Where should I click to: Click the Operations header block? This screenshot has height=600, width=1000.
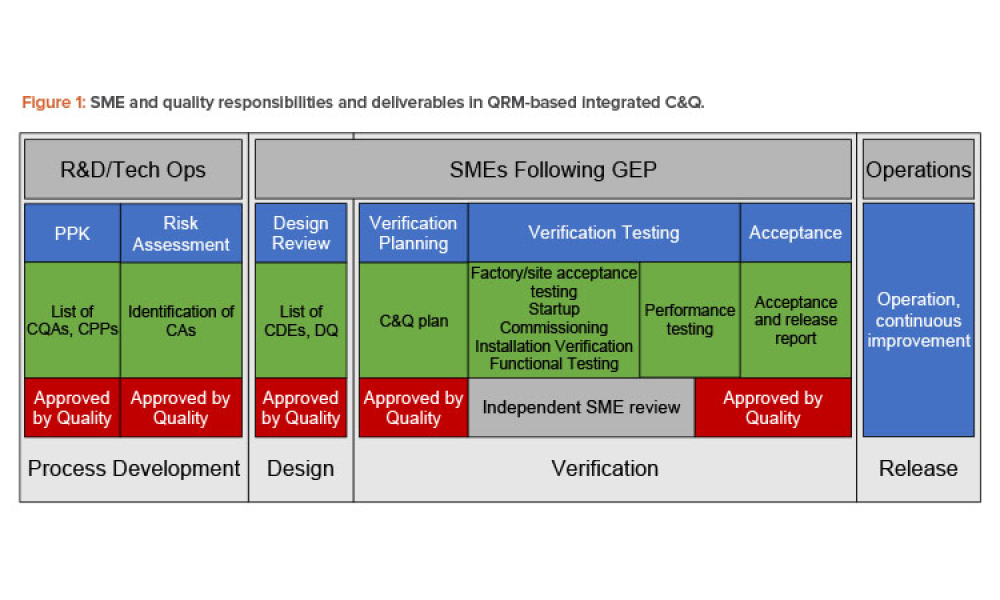pos(918,169)
